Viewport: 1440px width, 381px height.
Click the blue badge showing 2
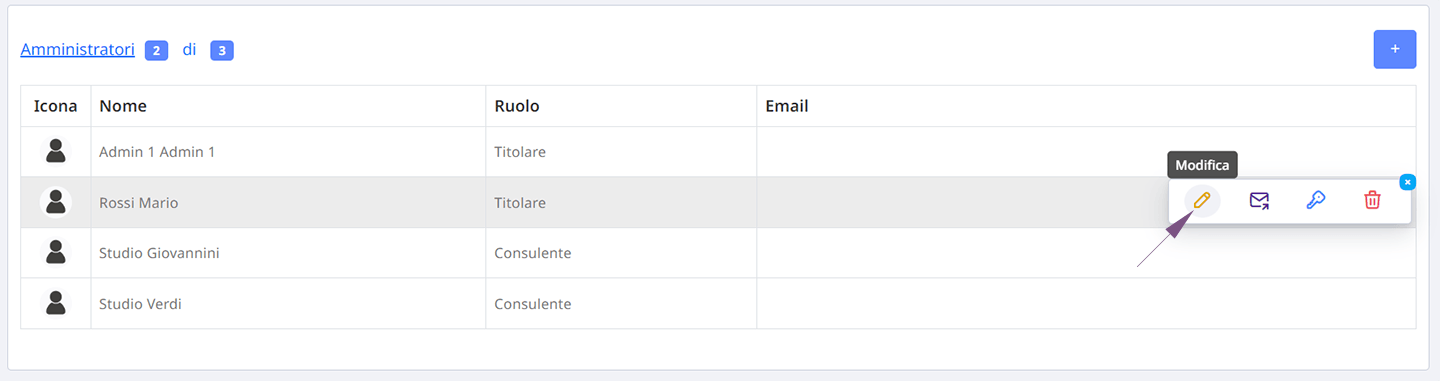coord(156,50)
